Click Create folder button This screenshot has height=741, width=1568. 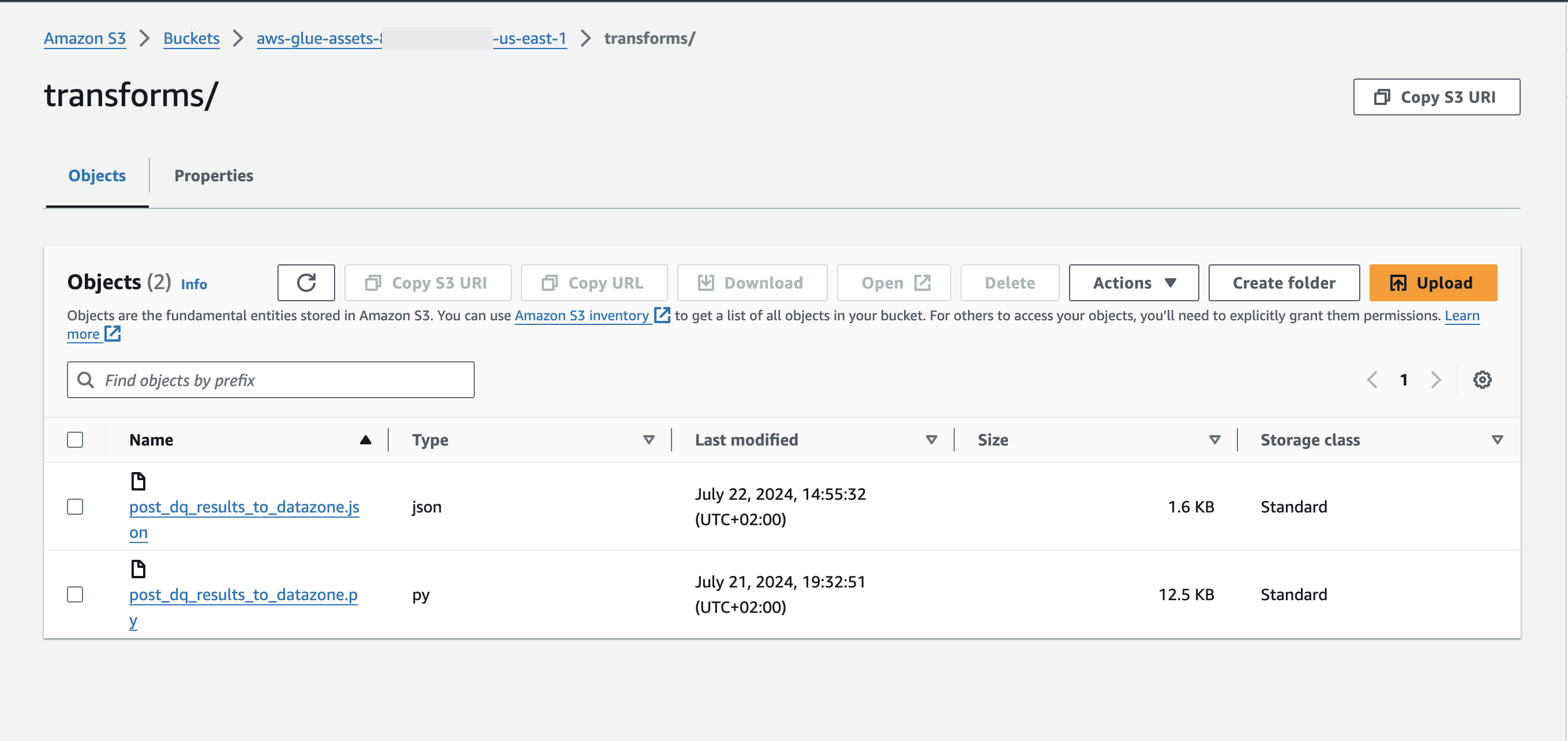point(1283,283)
